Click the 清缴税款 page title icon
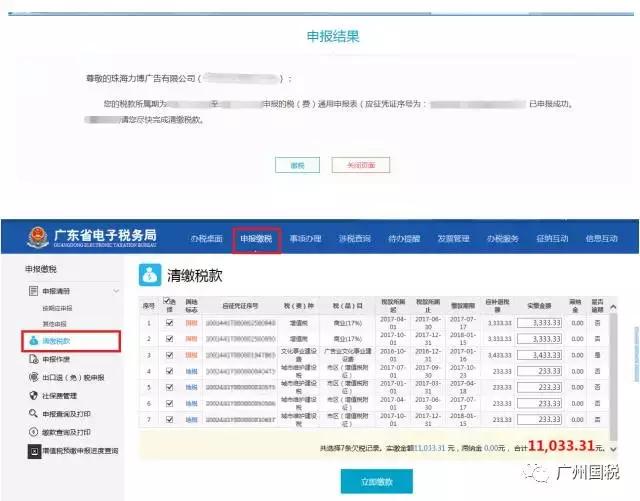 click(150, 275)
